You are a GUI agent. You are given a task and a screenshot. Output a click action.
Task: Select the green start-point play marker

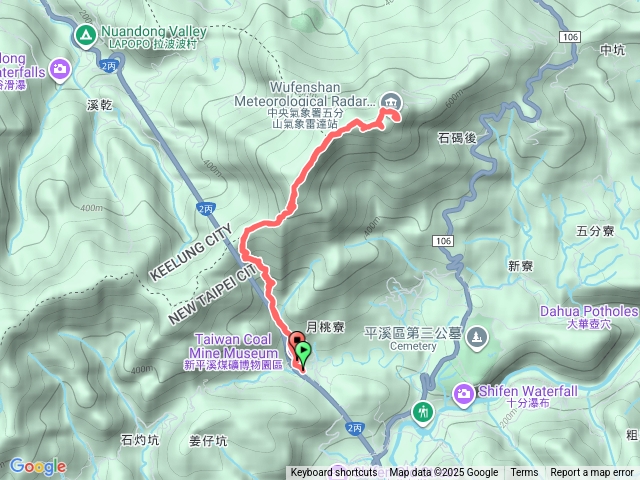pyautogui.click(x=303, y=352)
